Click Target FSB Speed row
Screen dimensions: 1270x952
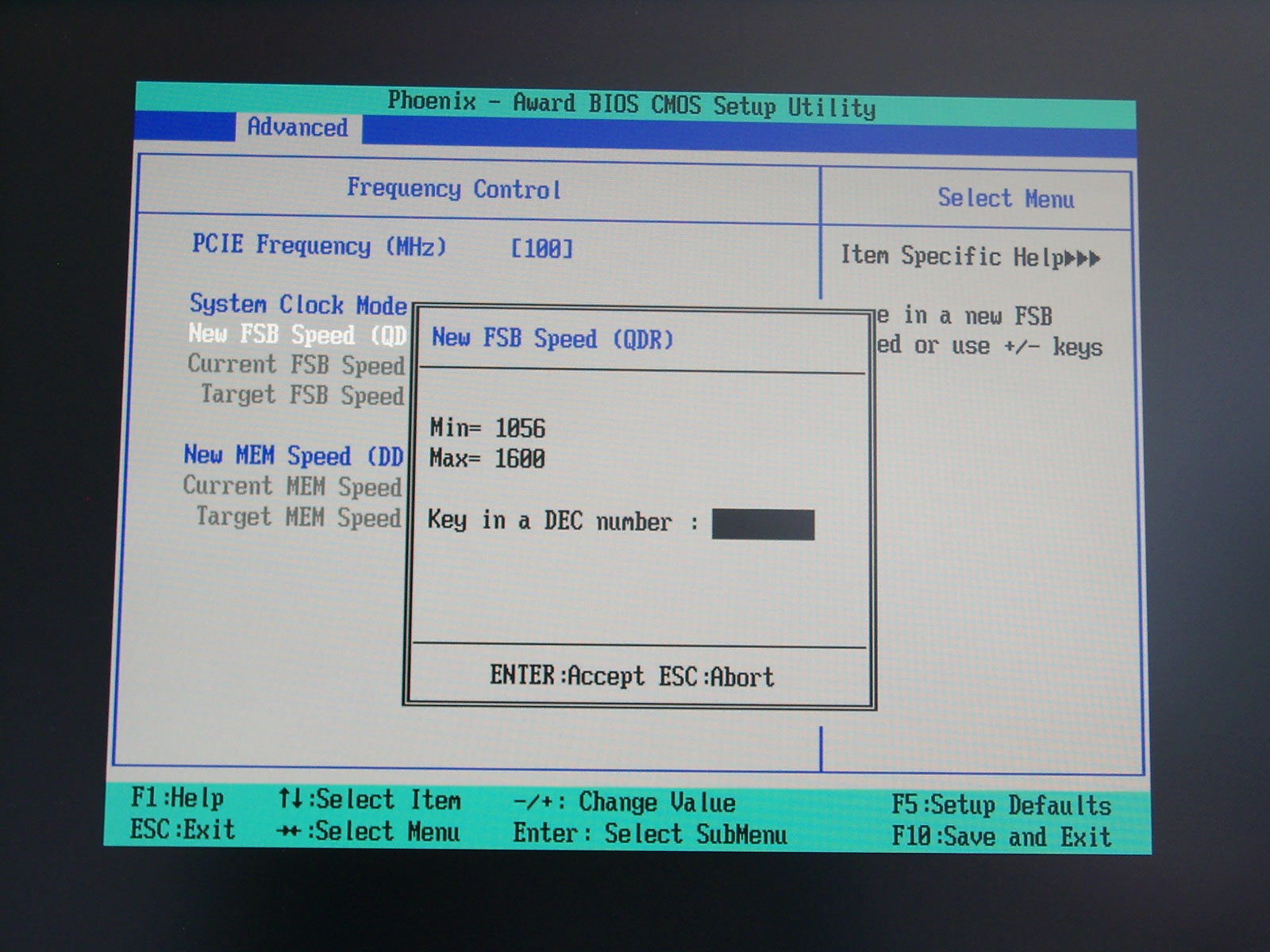(x=302, y=394)
